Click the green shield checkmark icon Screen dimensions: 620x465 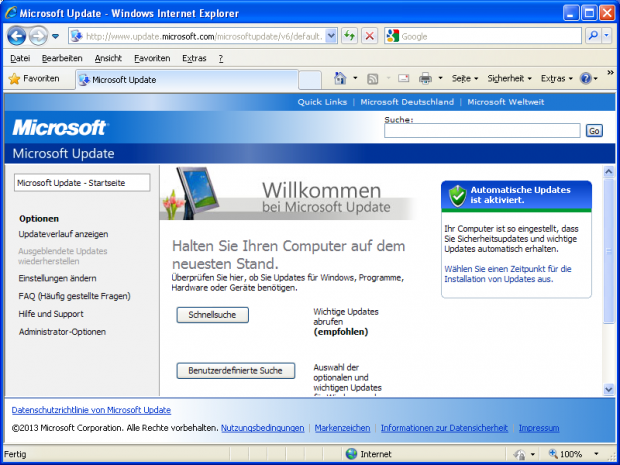point(457,195)
